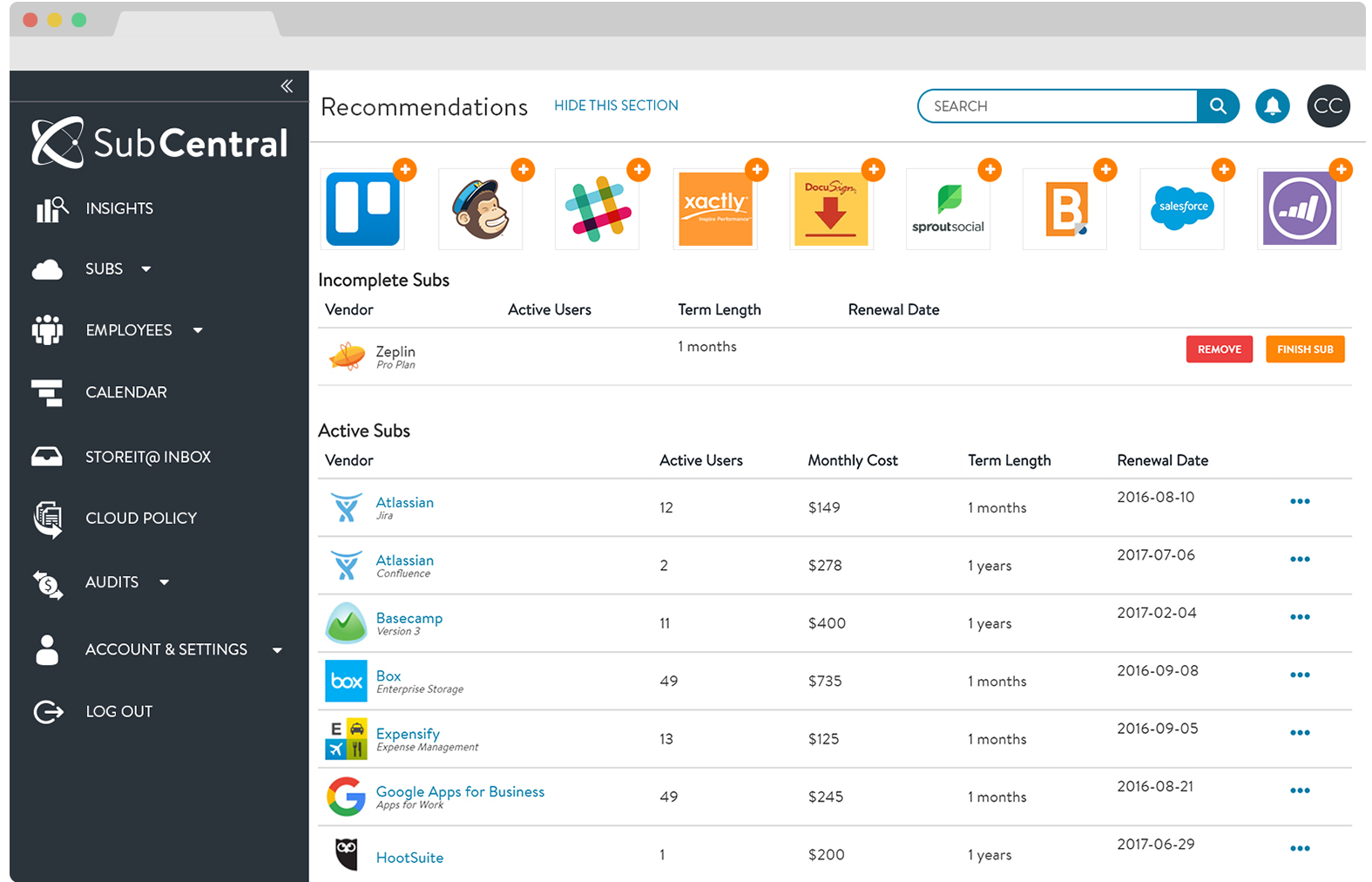Click the Employees people icon

(x=47, y=329)
